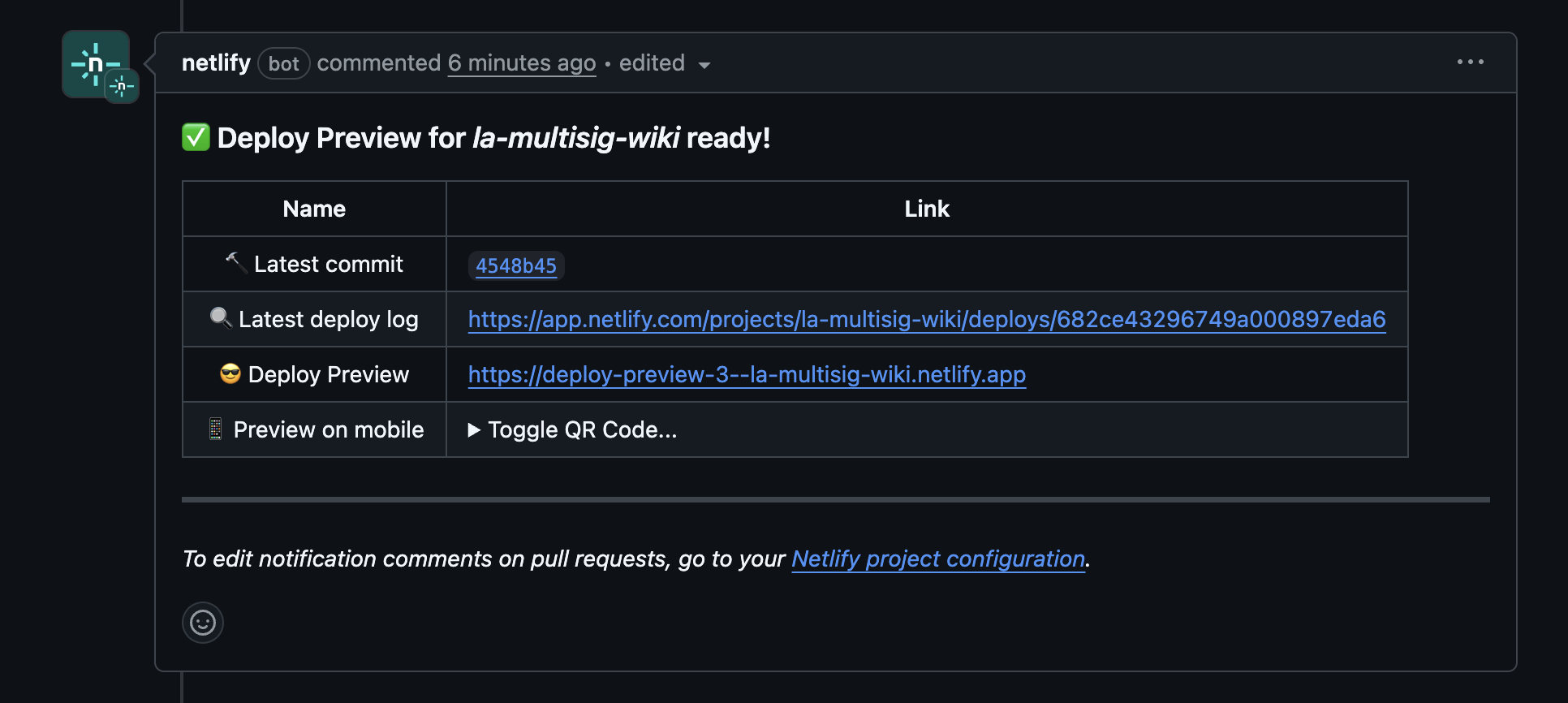
Task: Click the netlify bot avatar
Action: click(x=96, y=64)
